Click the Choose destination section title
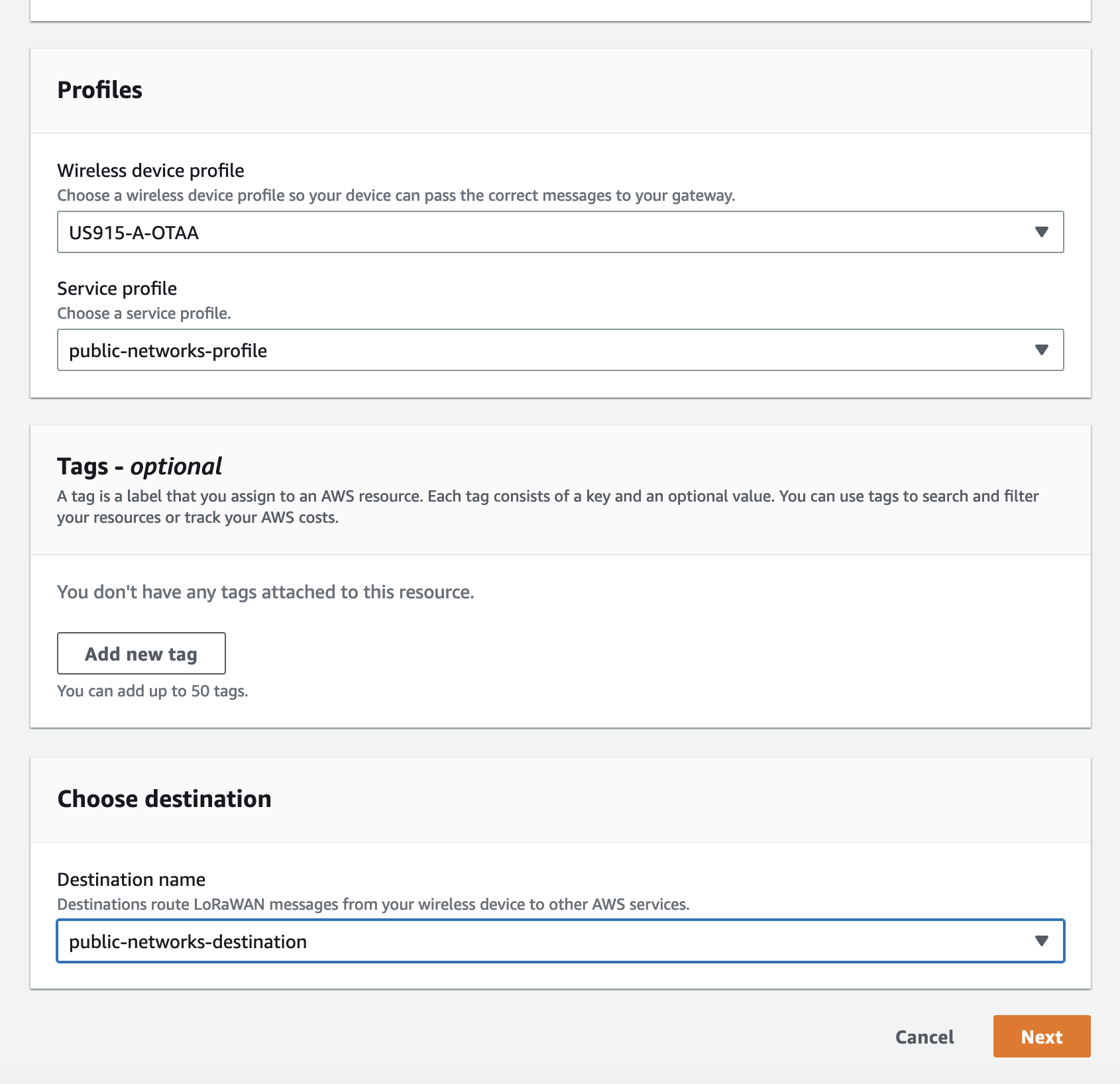Image resolution: width=1120 pixels, height=1084 pixels. (164, 798)
